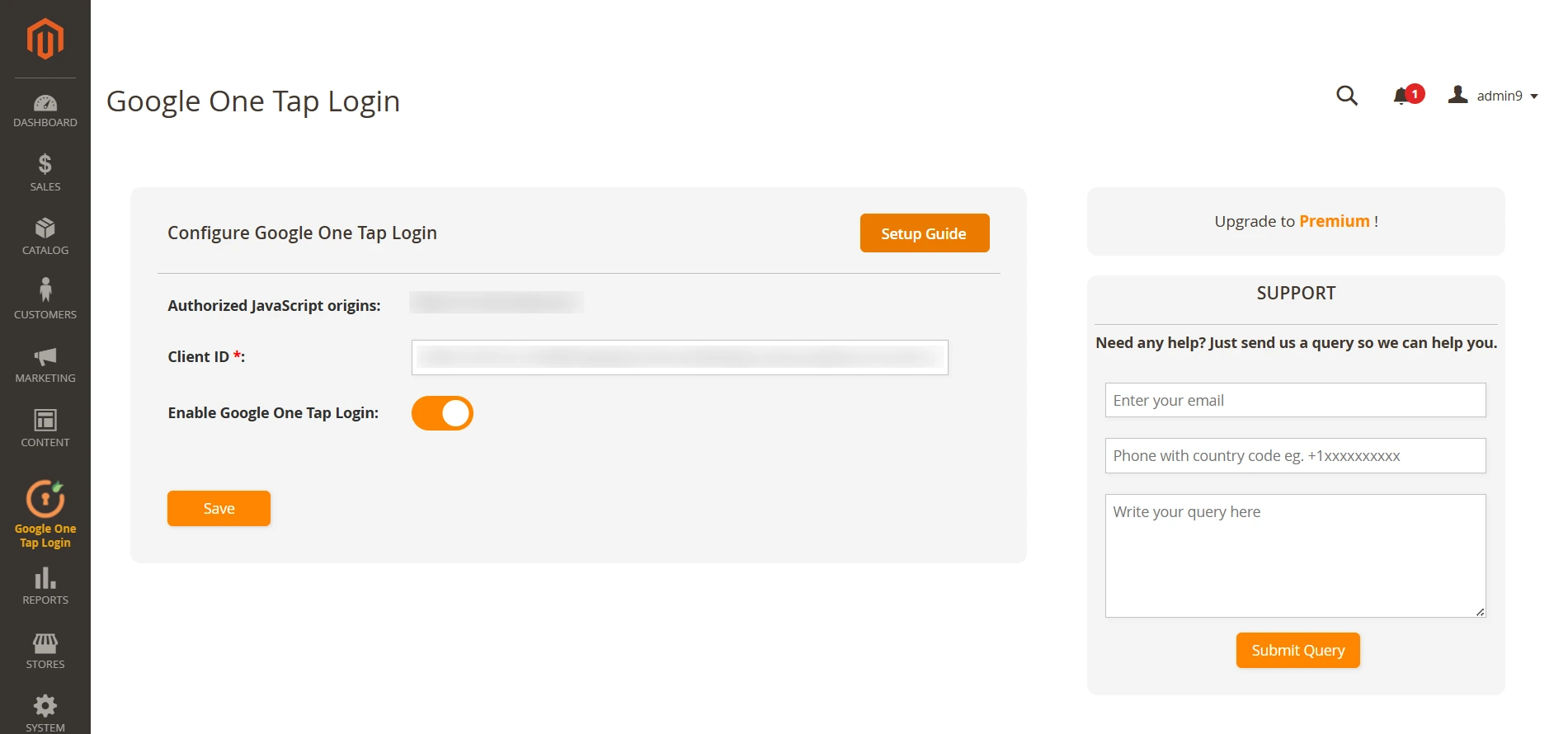Select the Content sidebar icon
The width and height of the screenshot is (1568, 734).
[x=45, y=422]
